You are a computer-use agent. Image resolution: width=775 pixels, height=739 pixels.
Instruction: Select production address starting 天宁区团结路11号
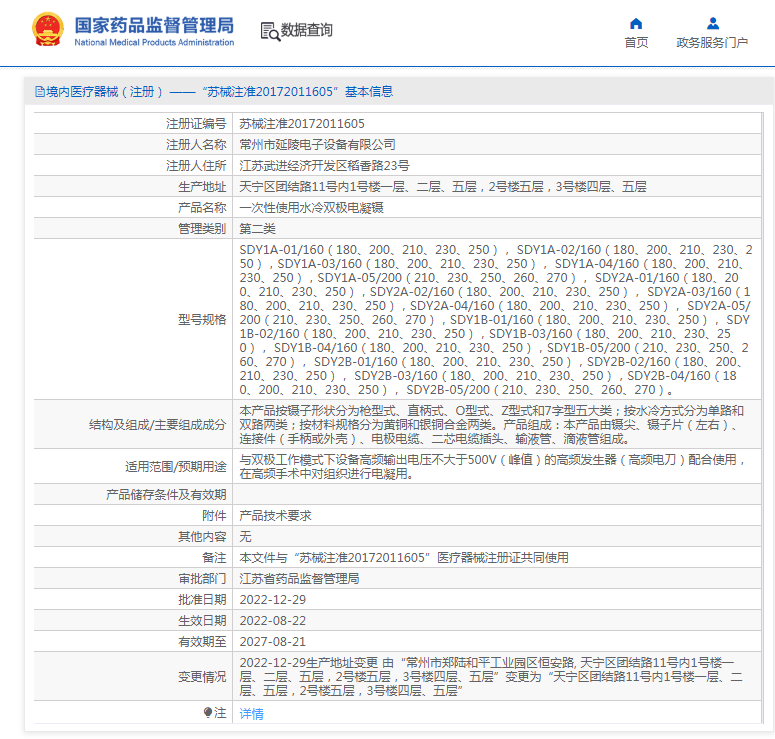(x=443, y=186)
